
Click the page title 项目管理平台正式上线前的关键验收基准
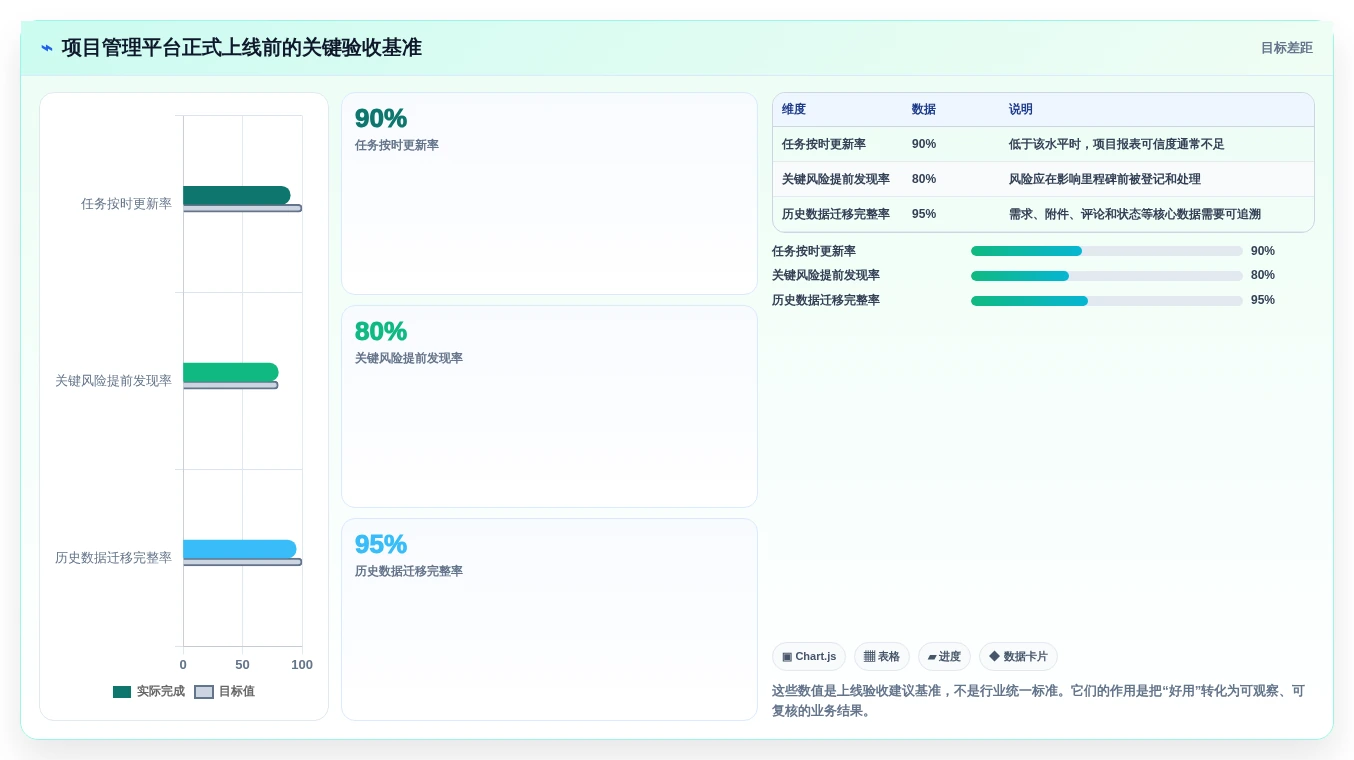point(242,48)
